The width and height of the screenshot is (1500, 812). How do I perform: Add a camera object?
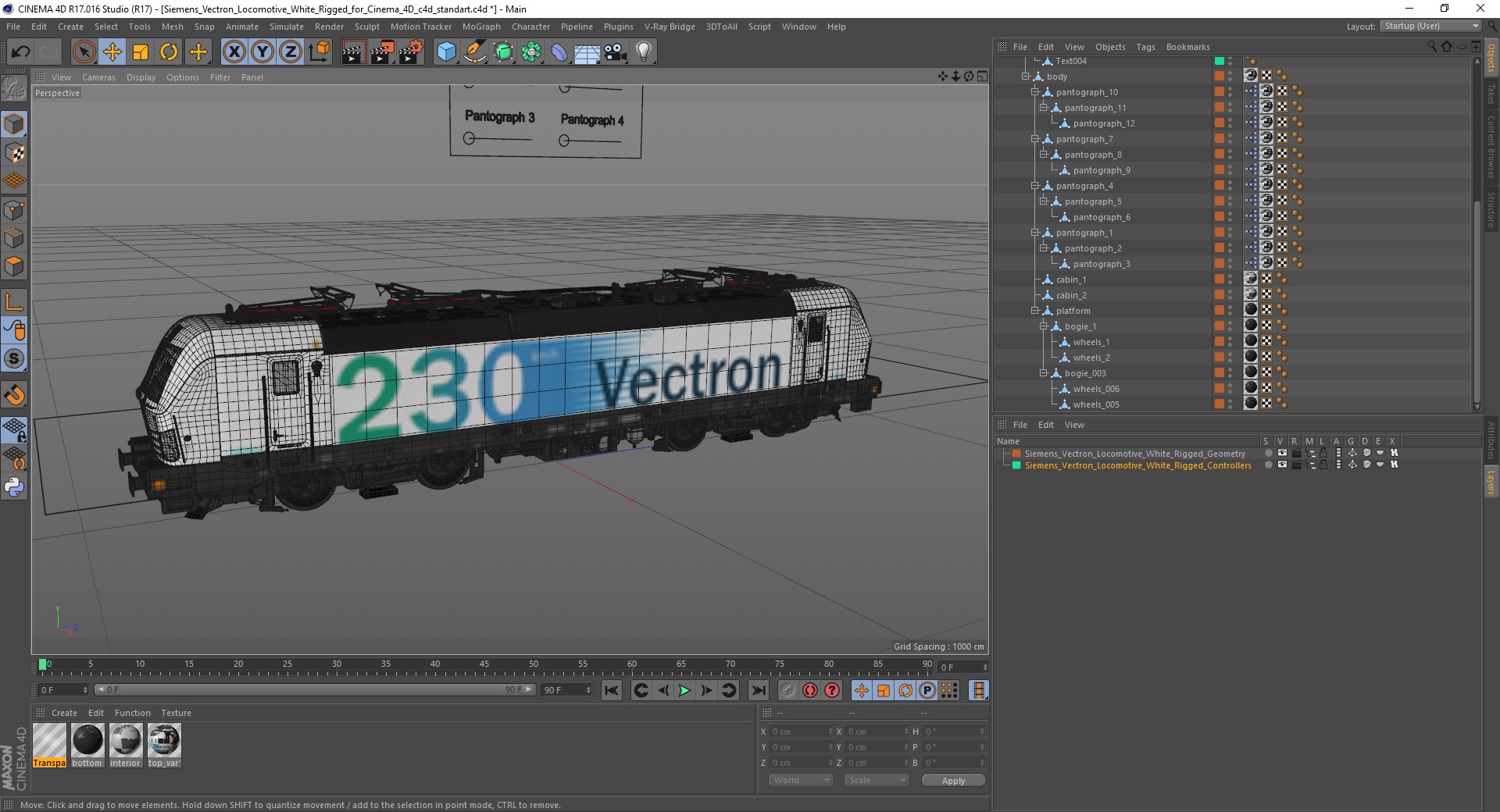tap(616, 52)
